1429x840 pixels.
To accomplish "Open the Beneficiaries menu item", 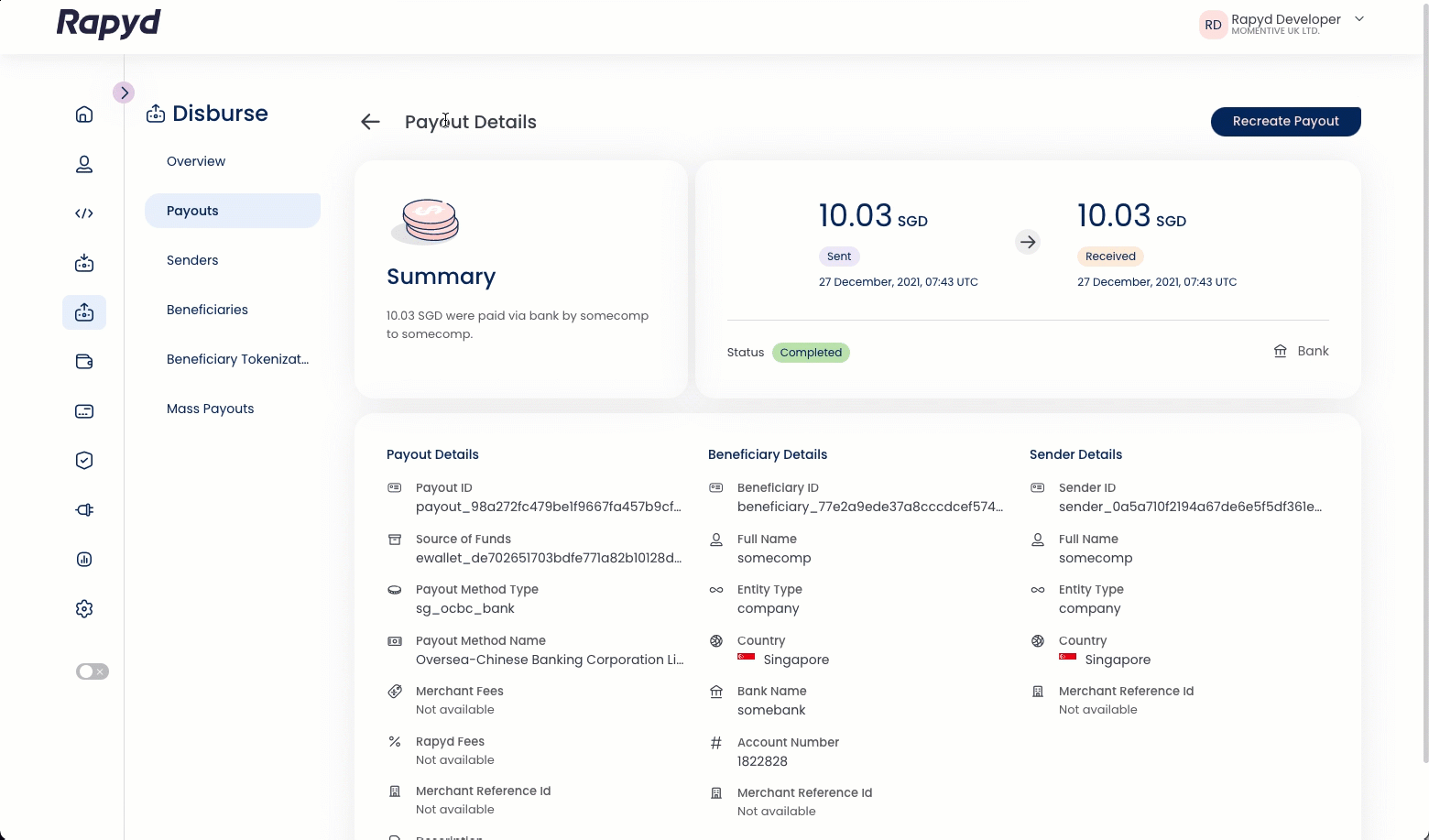I will pos(207,310).
